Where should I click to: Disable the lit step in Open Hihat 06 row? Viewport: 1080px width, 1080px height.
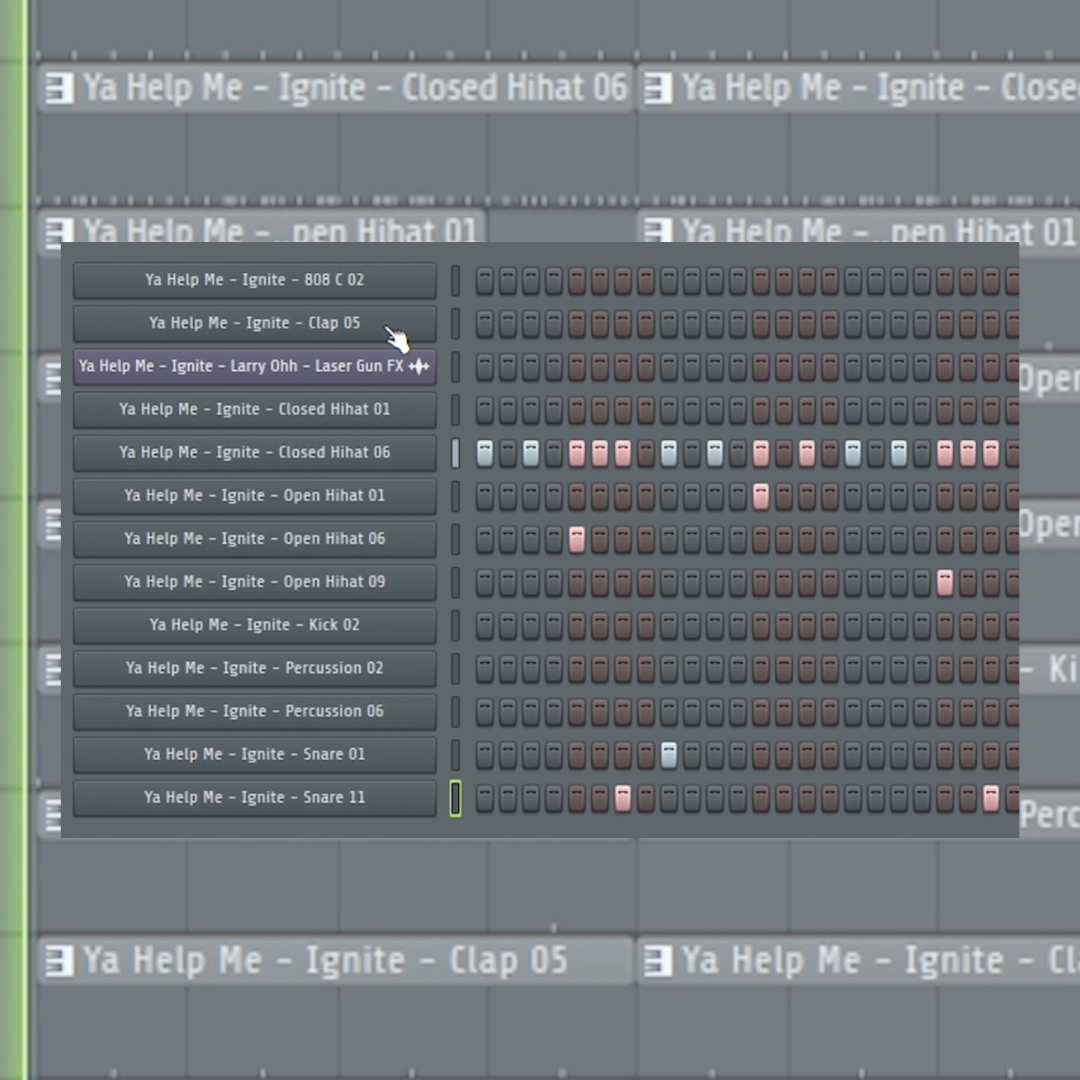coord(577,540)
